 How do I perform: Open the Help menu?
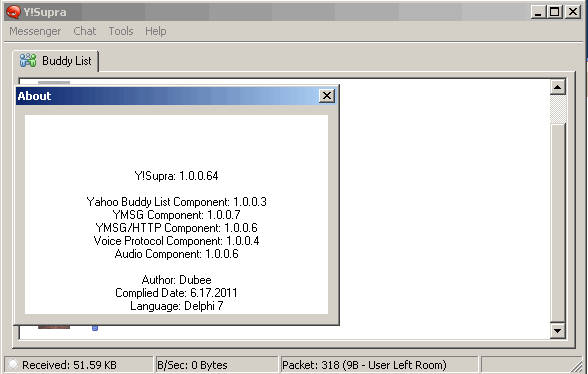pos(156,31)
